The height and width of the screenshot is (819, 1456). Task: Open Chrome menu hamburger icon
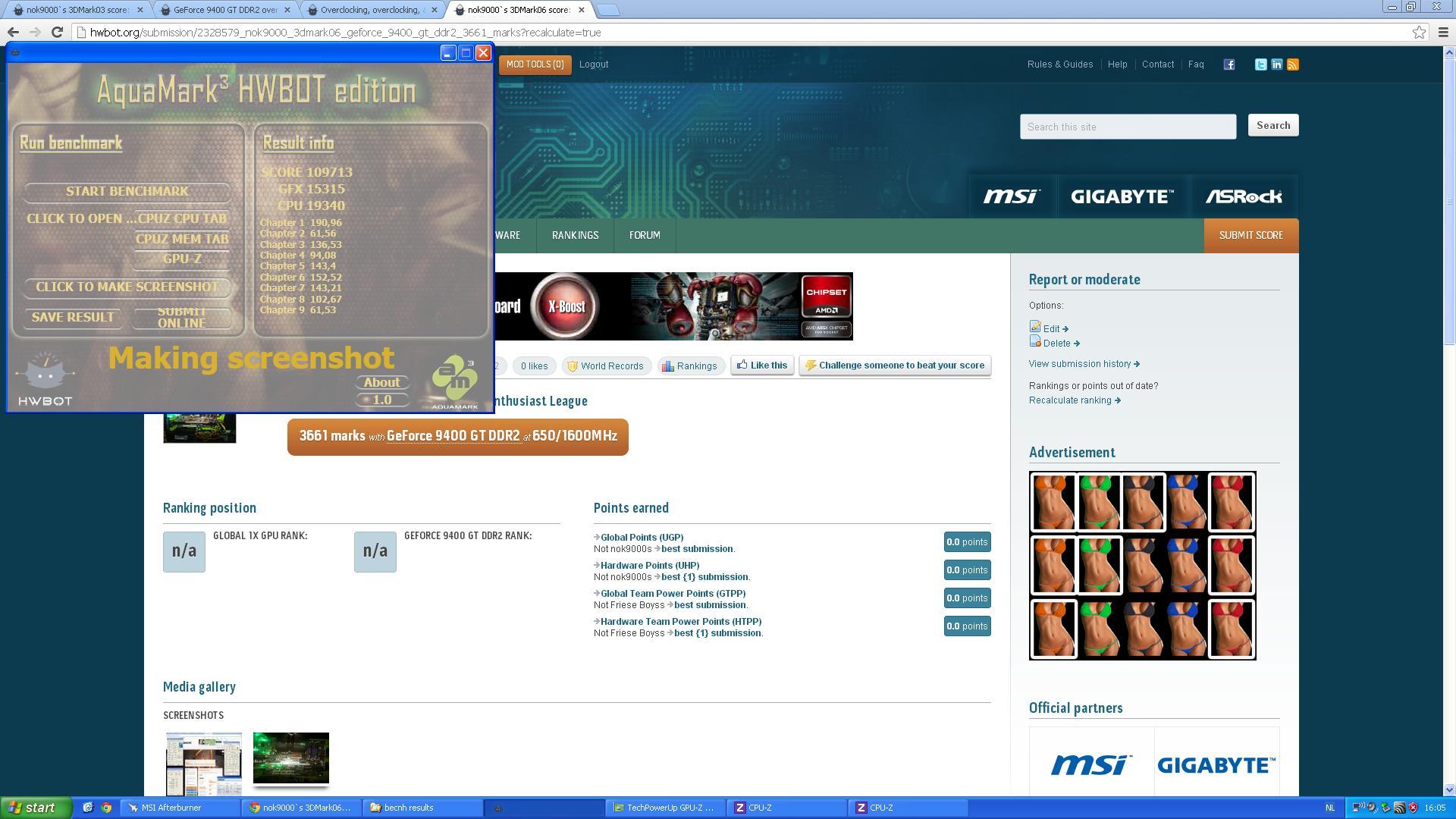pyautogui.click(x=1443, y=32)
